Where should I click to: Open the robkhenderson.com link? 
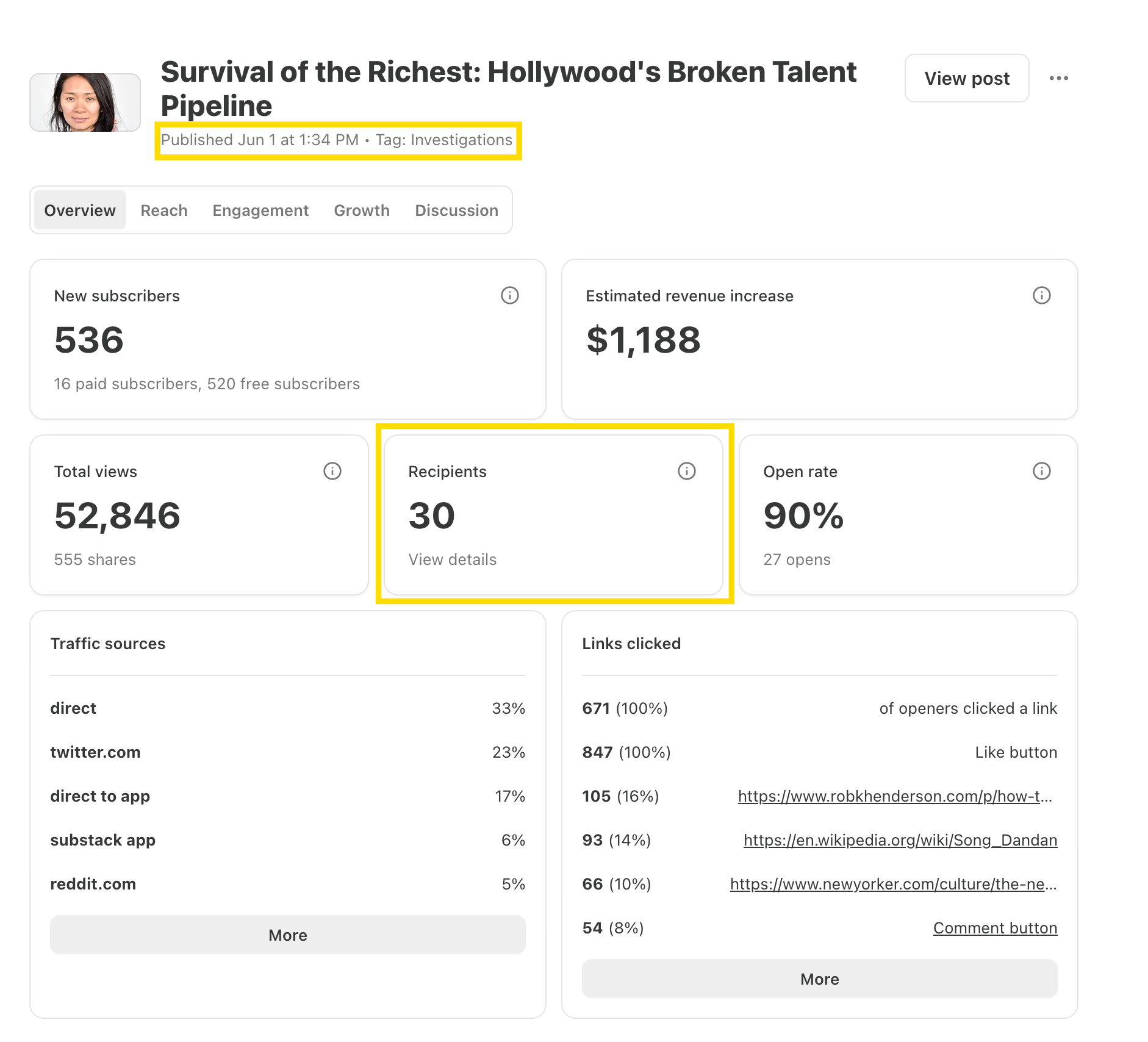click(x=895, y=796)
